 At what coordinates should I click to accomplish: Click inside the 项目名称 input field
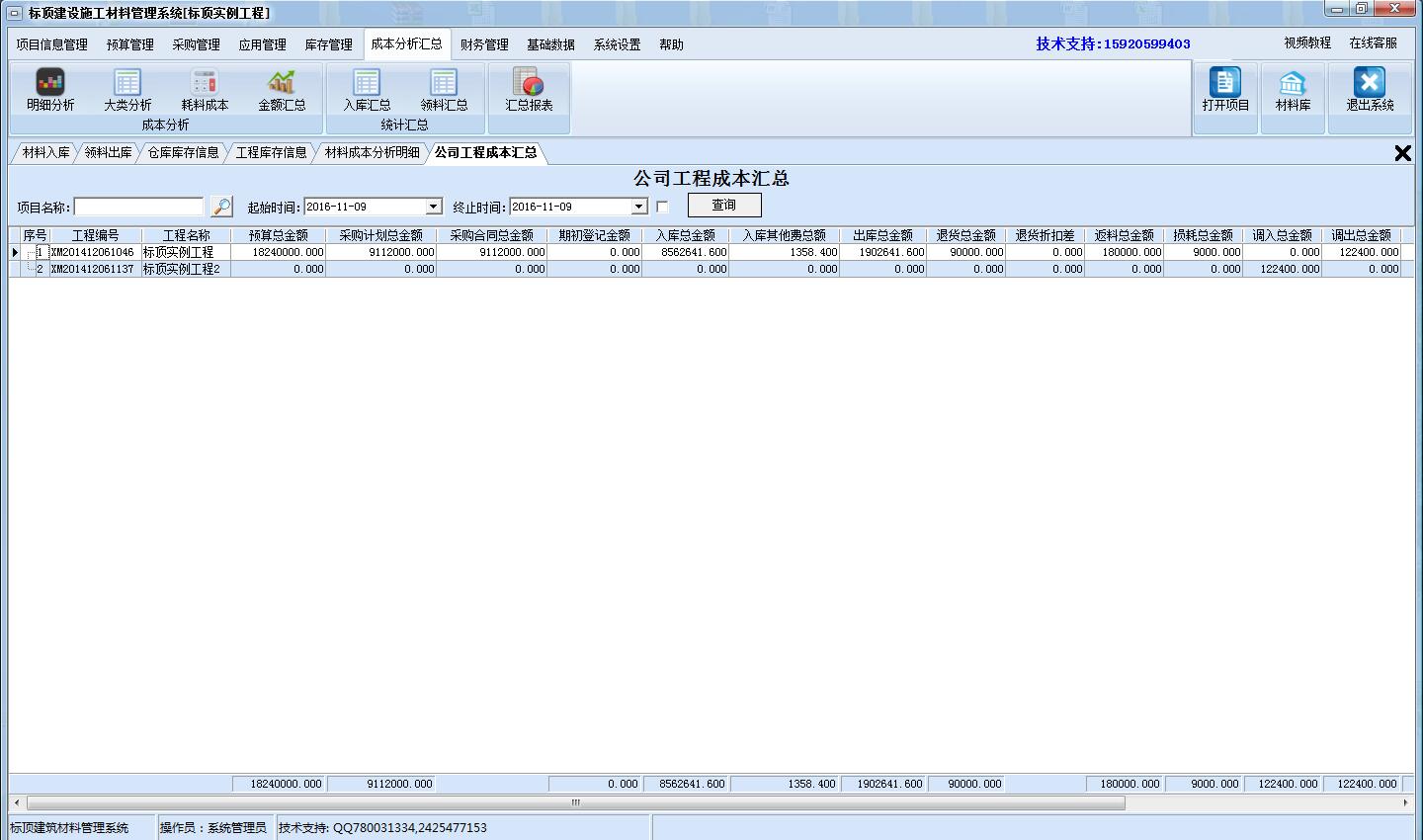tap(138, 206)
